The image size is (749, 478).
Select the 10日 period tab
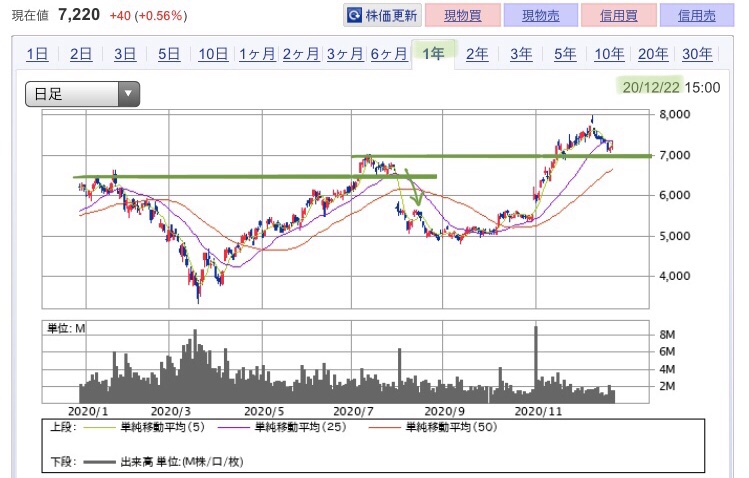pyautogui.click(x=213, y=54)
